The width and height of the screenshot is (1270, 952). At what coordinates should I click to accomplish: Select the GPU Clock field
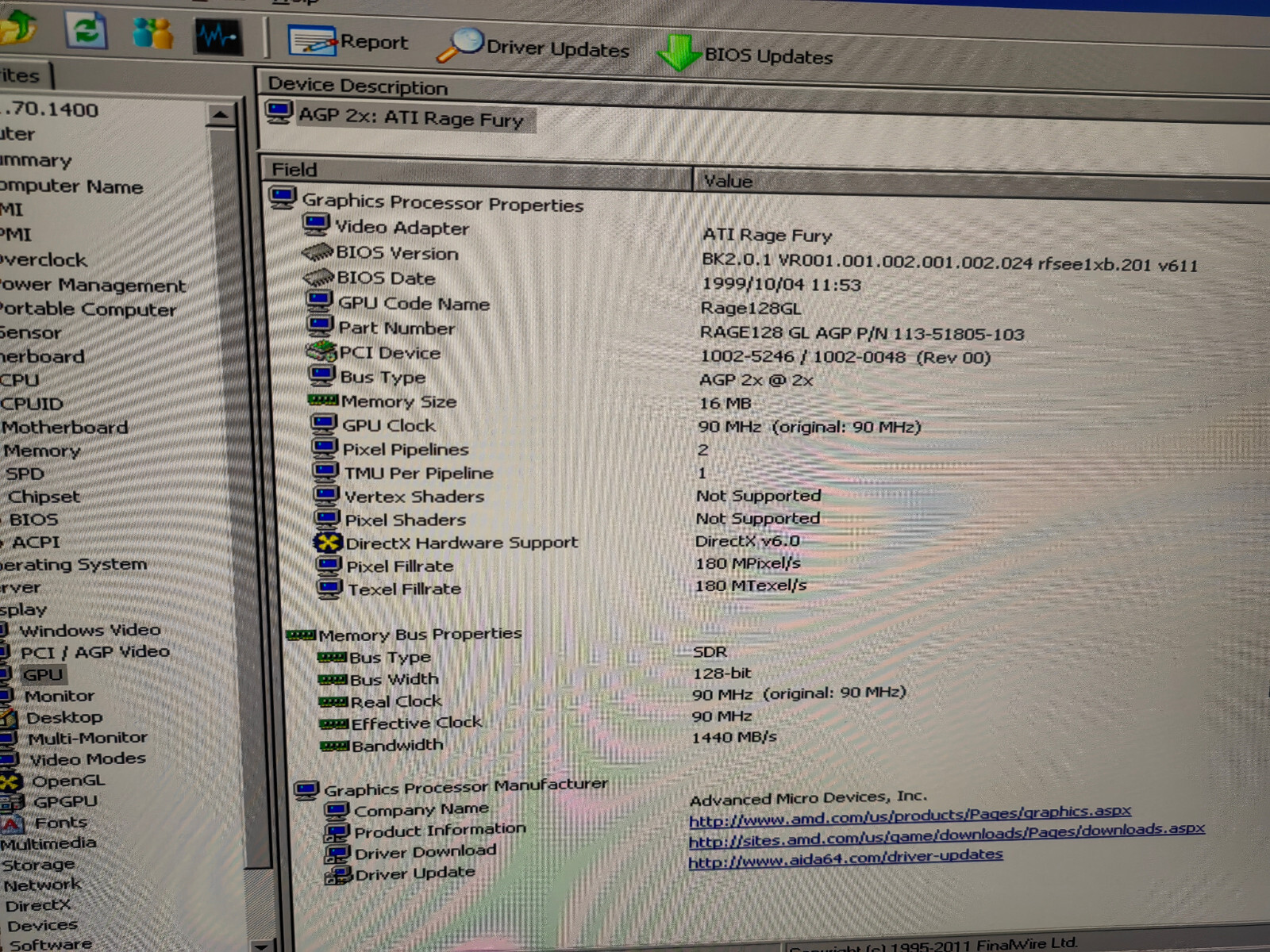[388, 425]
